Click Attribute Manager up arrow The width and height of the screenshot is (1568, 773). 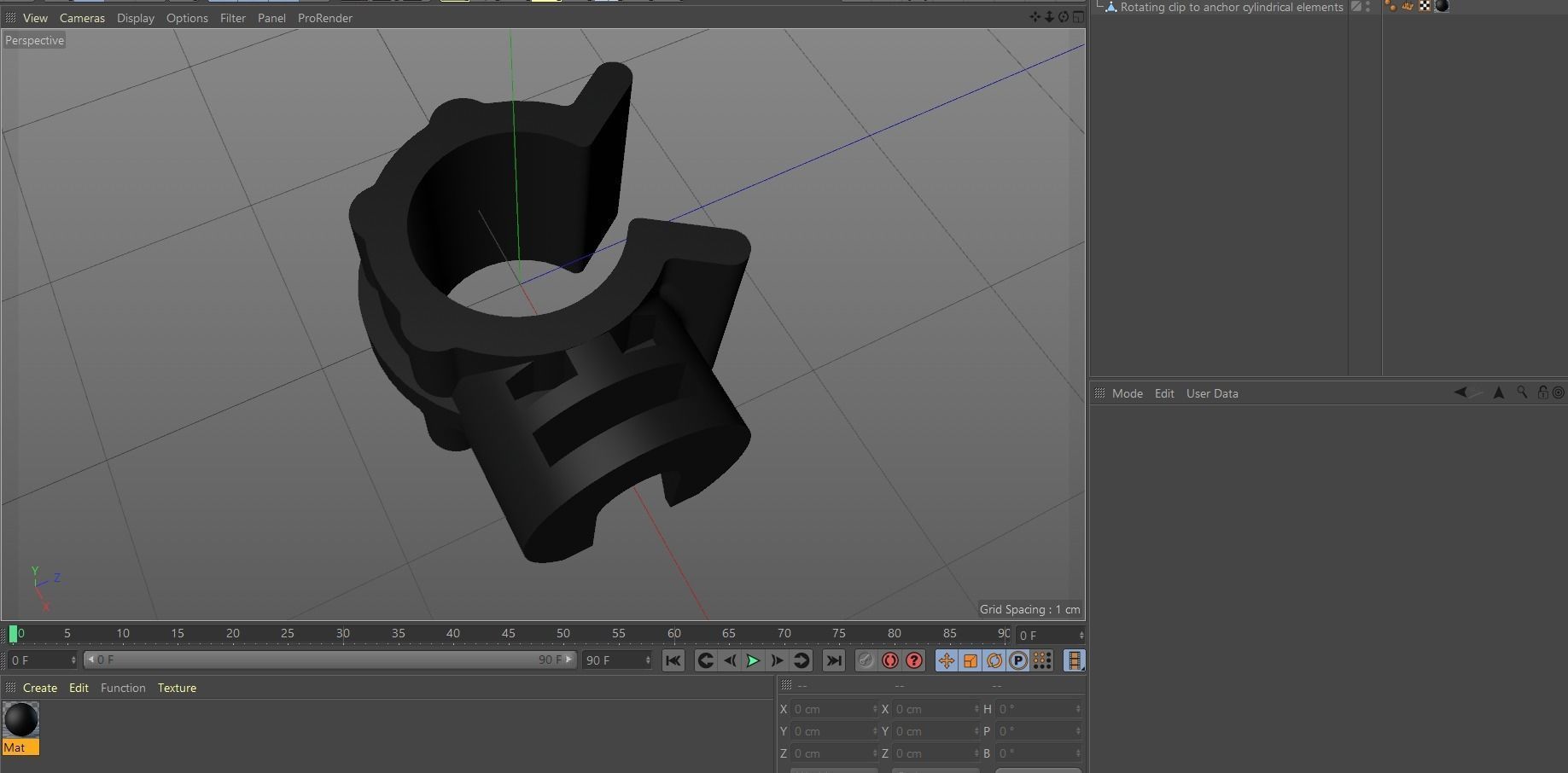pos(1498,392)
